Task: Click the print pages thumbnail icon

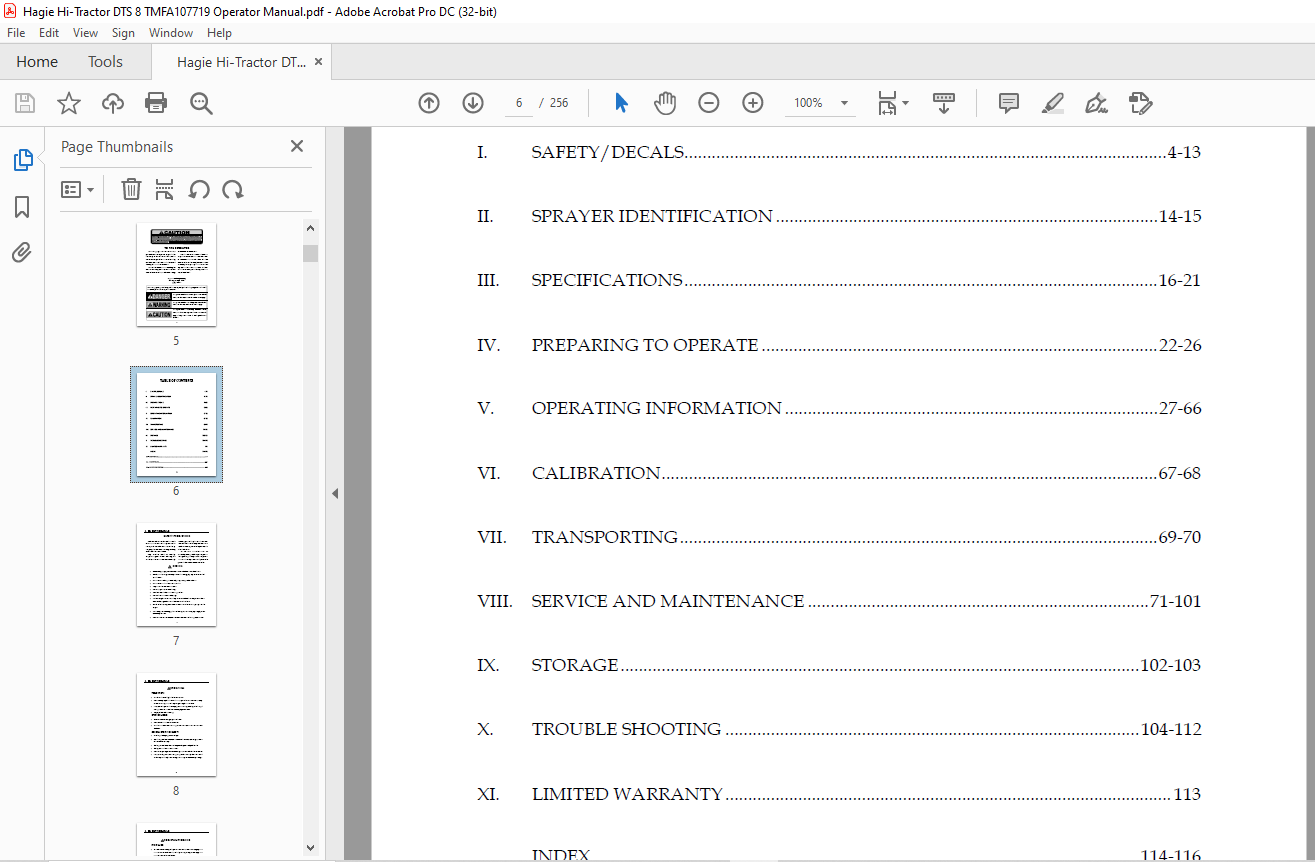Action: tap(165, 189)
